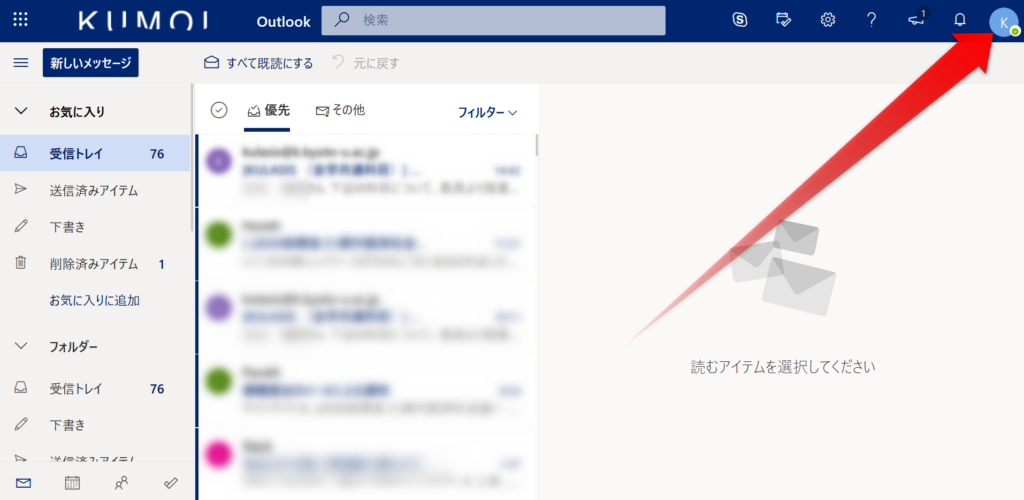Viewport: 1024px width, 500px height.
Task: Toggle the select-all circle checkbox
Action: [x=219, y=110]
